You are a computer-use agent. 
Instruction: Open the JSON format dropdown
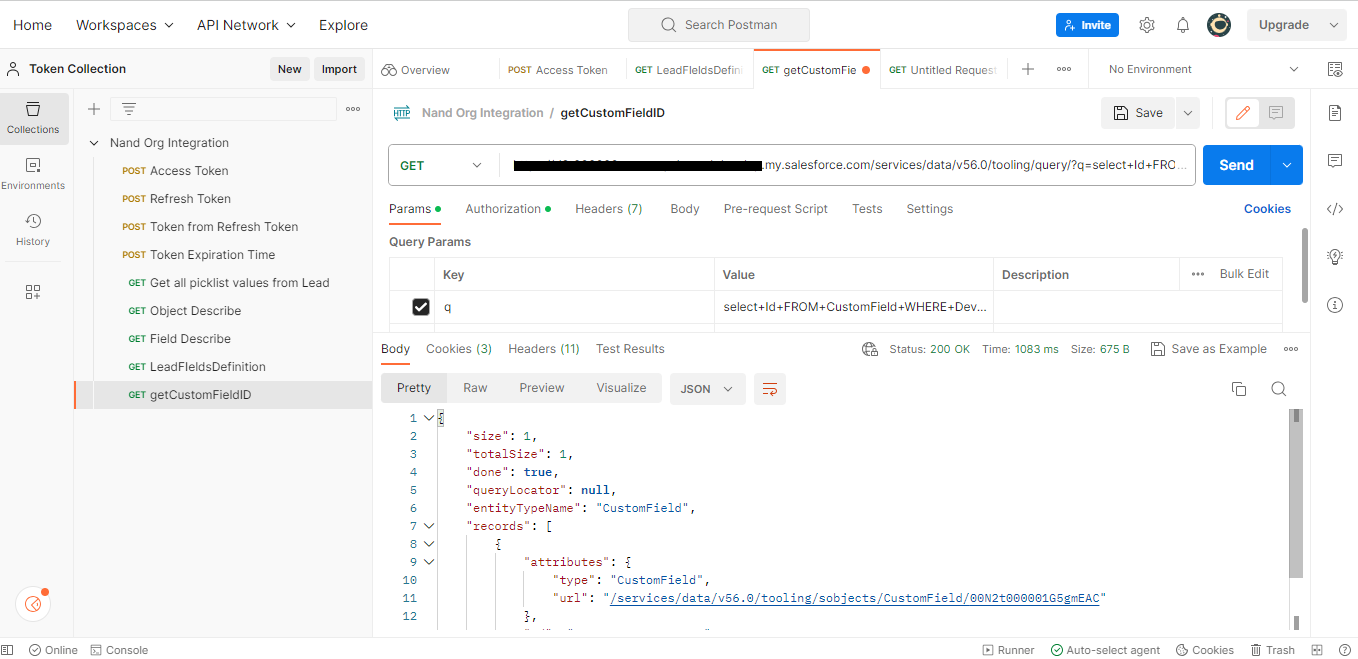(x=708, y=389)
